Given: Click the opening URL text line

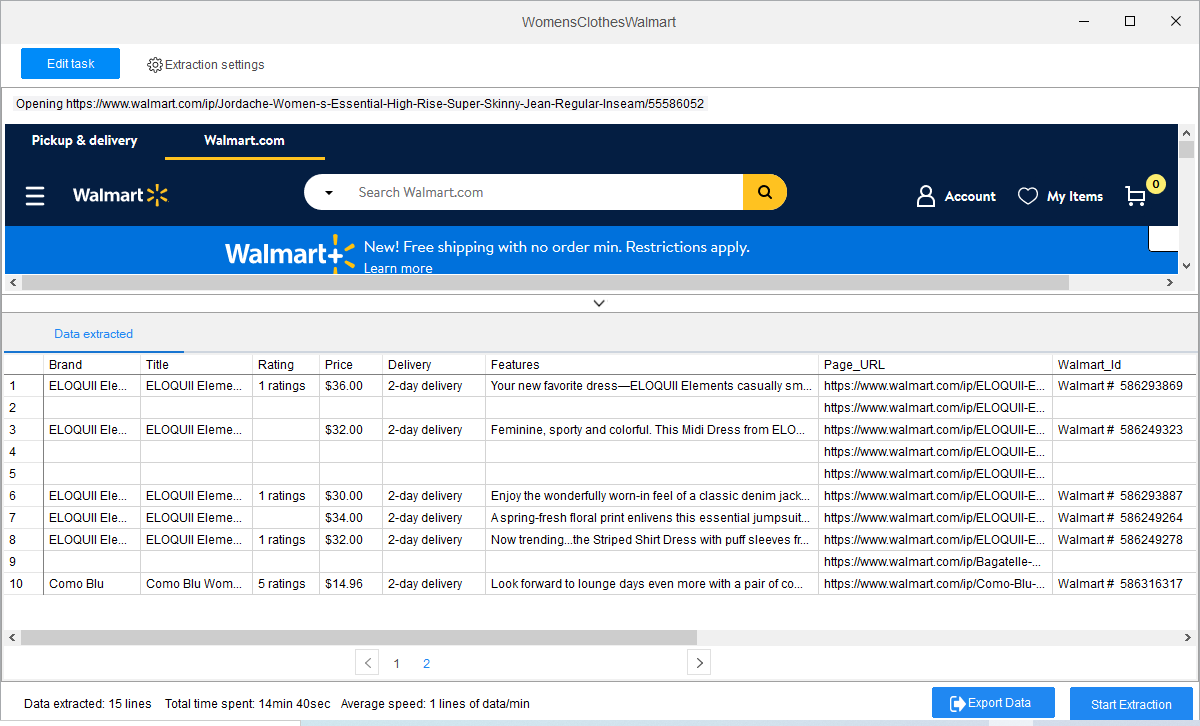Looking at the screenshot, I should tap(360, 104).
